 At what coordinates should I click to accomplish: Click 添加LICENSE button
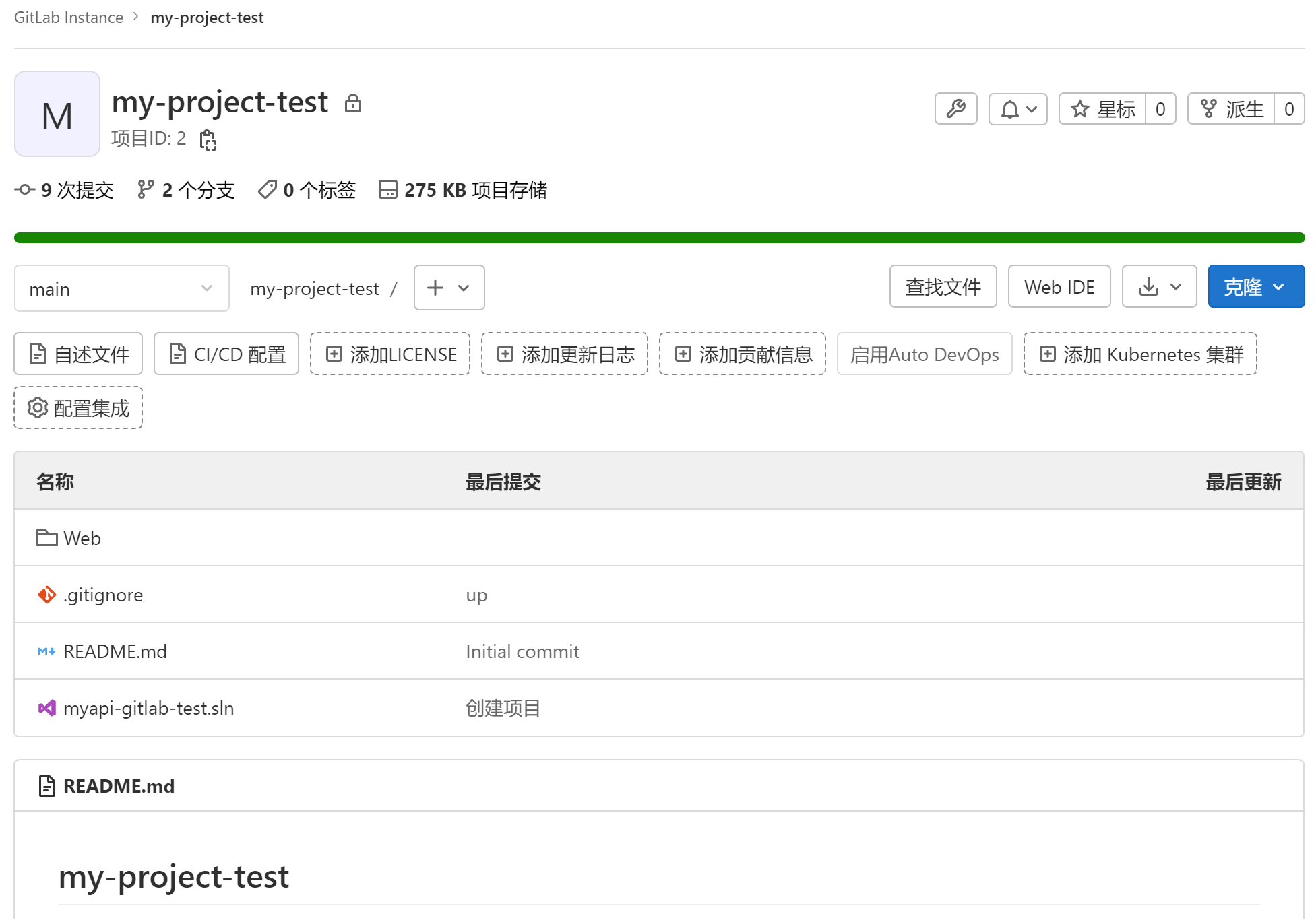tap(390, 354)
